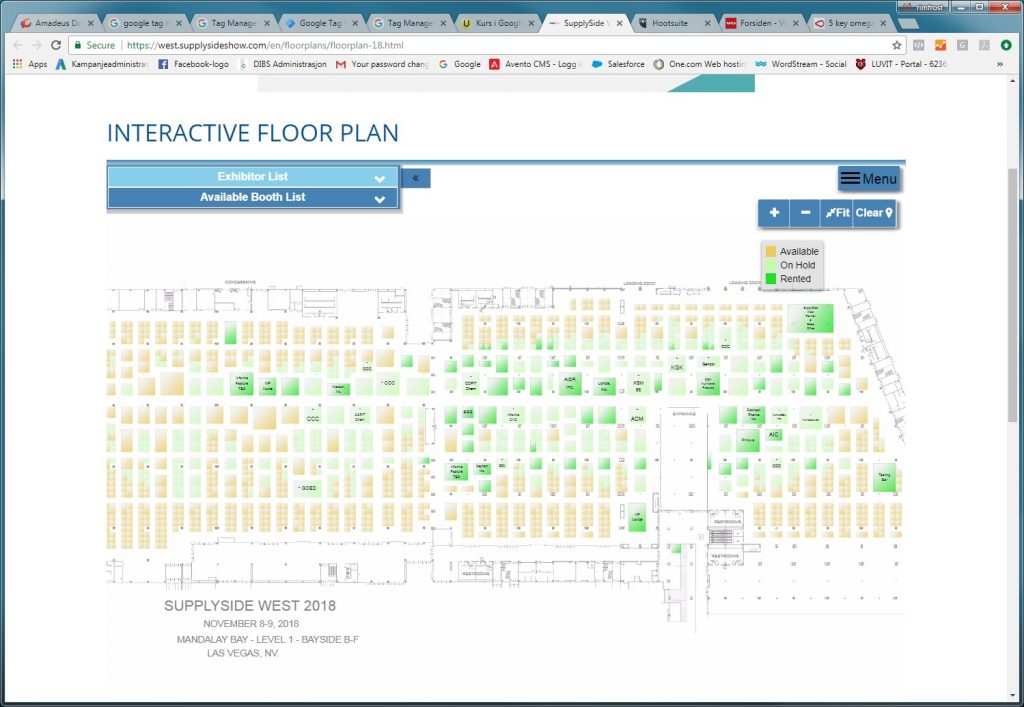
Task: Switch to the Kurs i Google tab
Action: (x=498, y=23)
